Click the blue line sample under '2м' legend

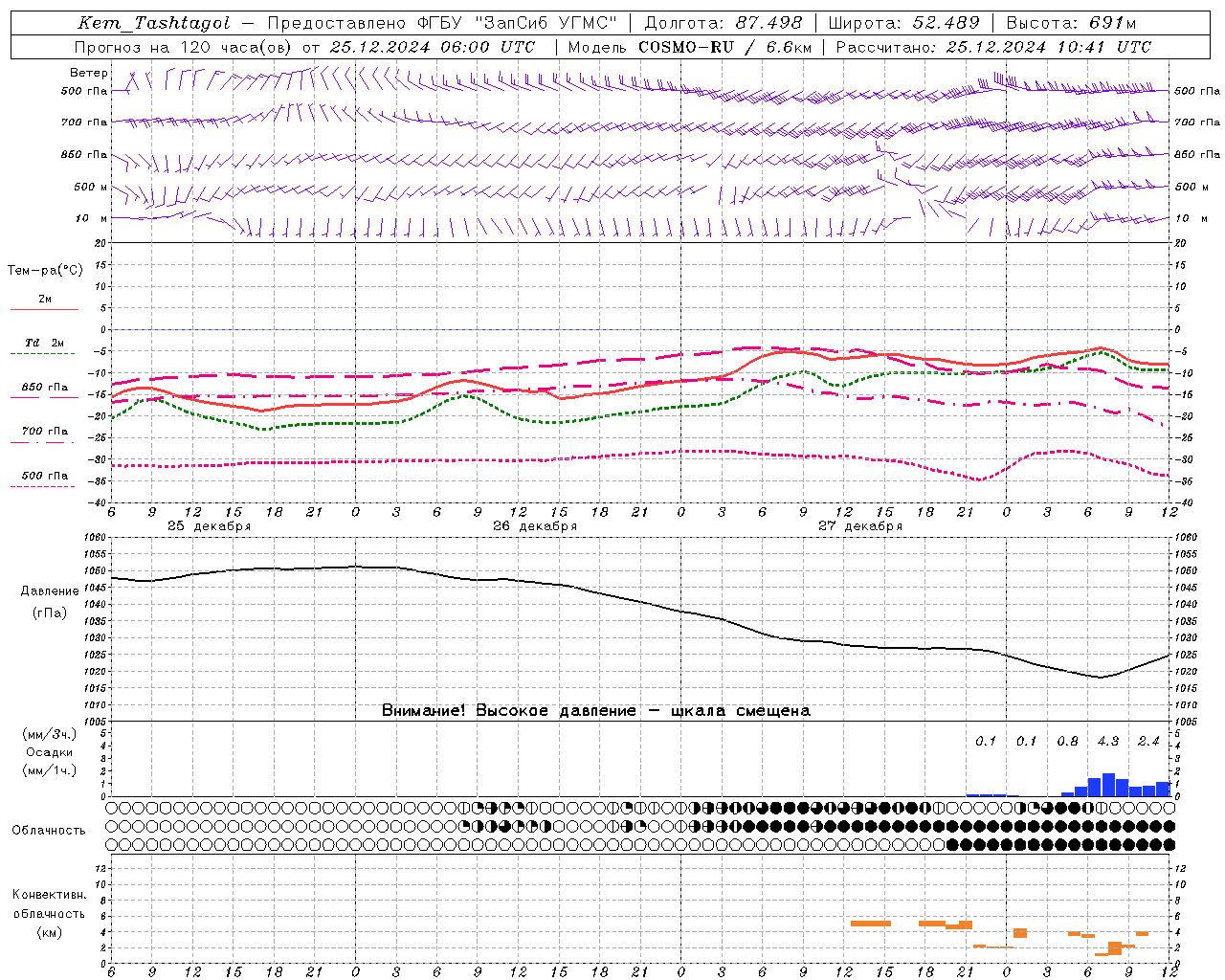click(x=44, y=310)
